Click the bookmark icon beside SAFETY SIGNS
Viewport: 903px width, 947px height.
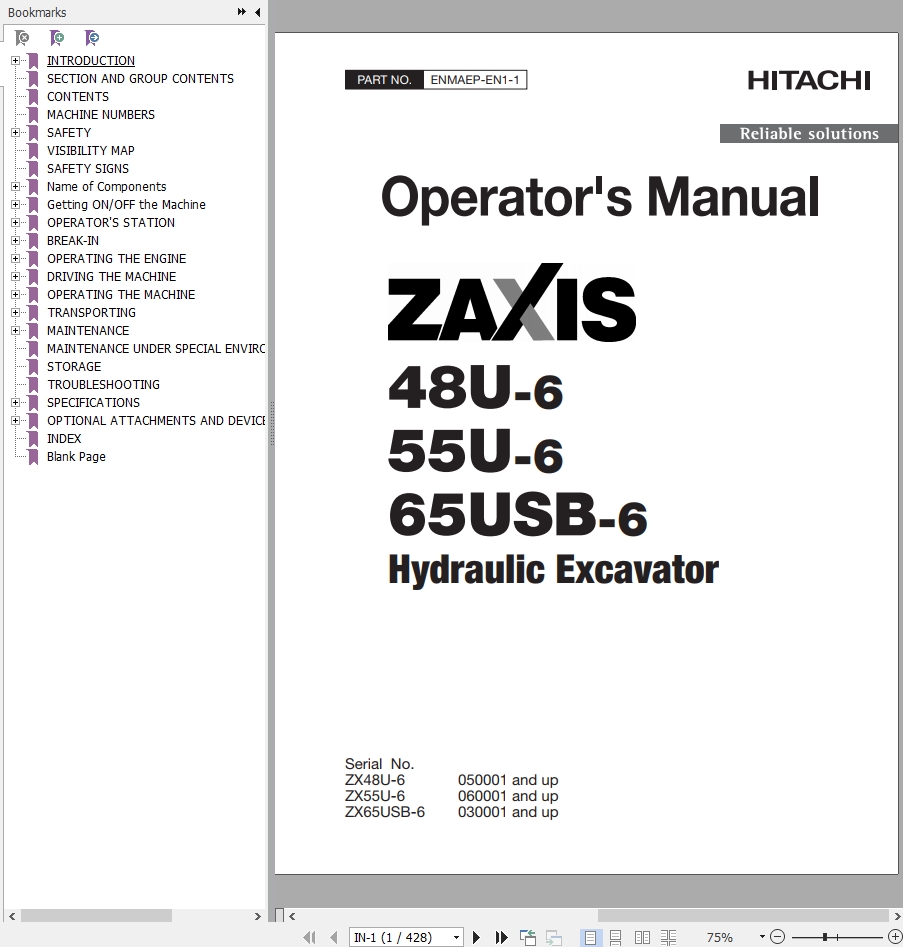33,169
